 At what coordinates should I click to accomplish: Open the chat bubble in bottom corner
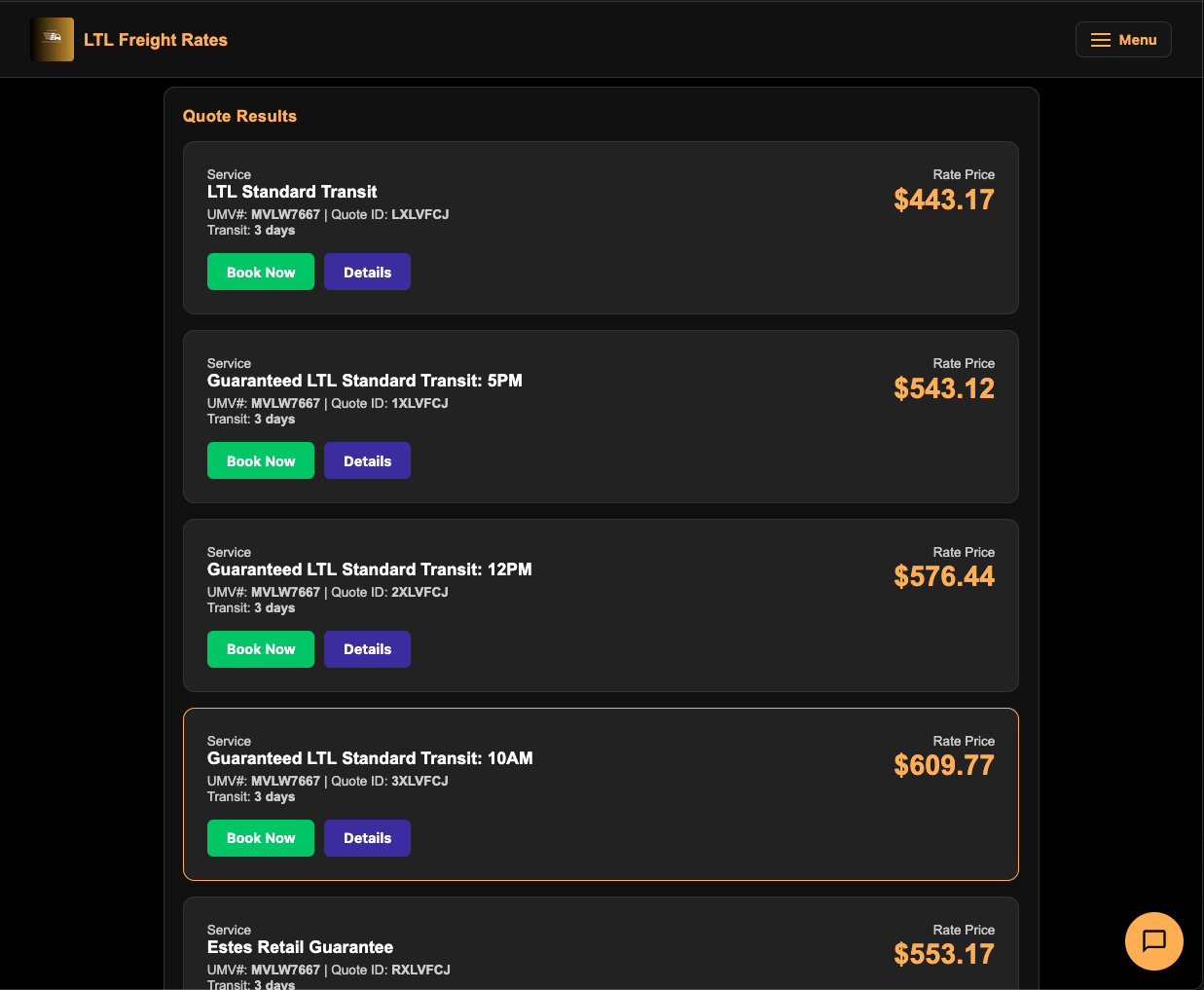pos(1153,940)
